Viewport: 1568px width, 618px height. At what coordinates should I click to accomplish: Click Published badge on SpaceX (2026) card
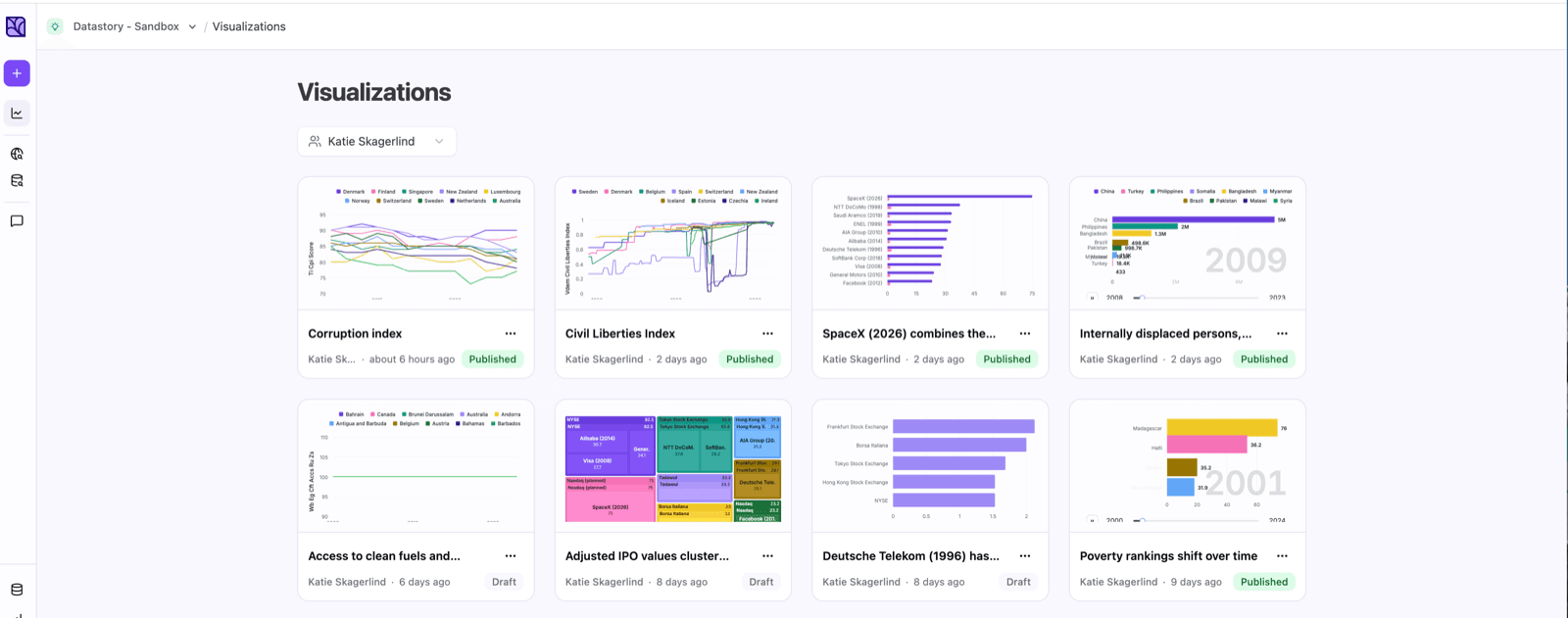[x=1006, y=359]
